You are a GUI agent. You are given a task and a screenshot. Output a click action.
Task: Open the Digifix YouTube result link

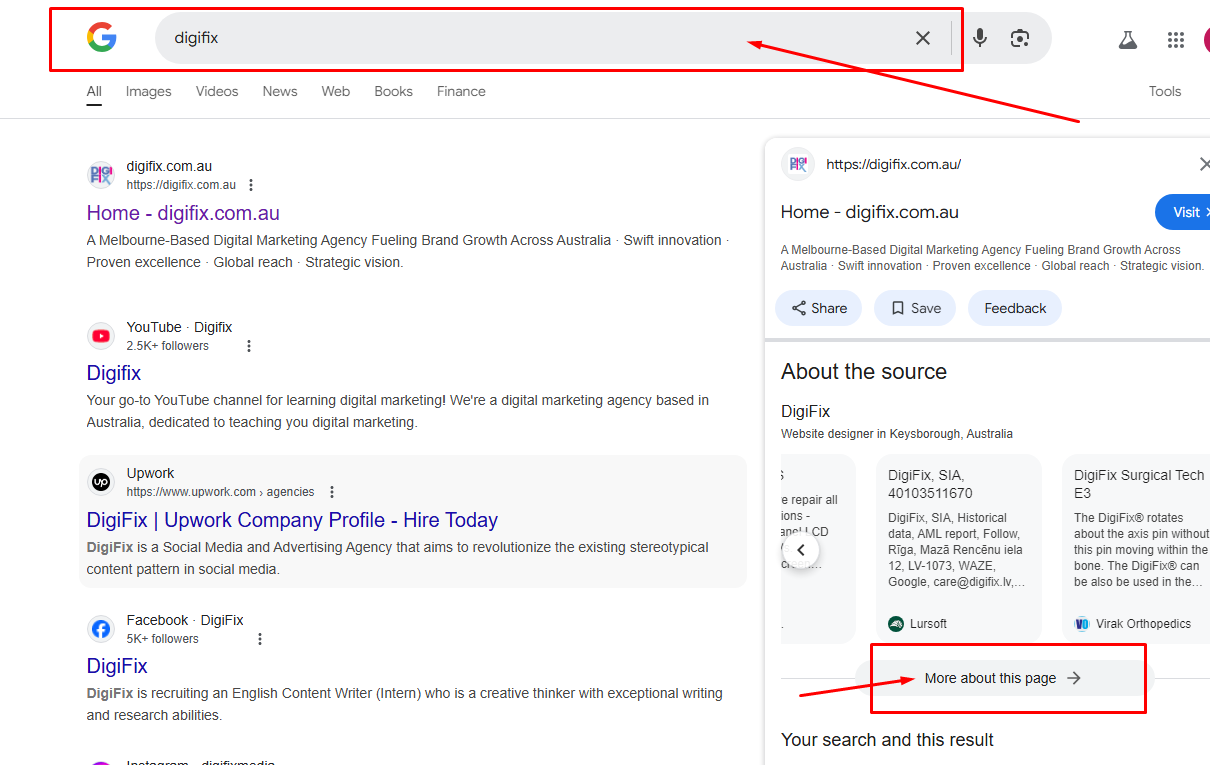click(x=114, y=373)
